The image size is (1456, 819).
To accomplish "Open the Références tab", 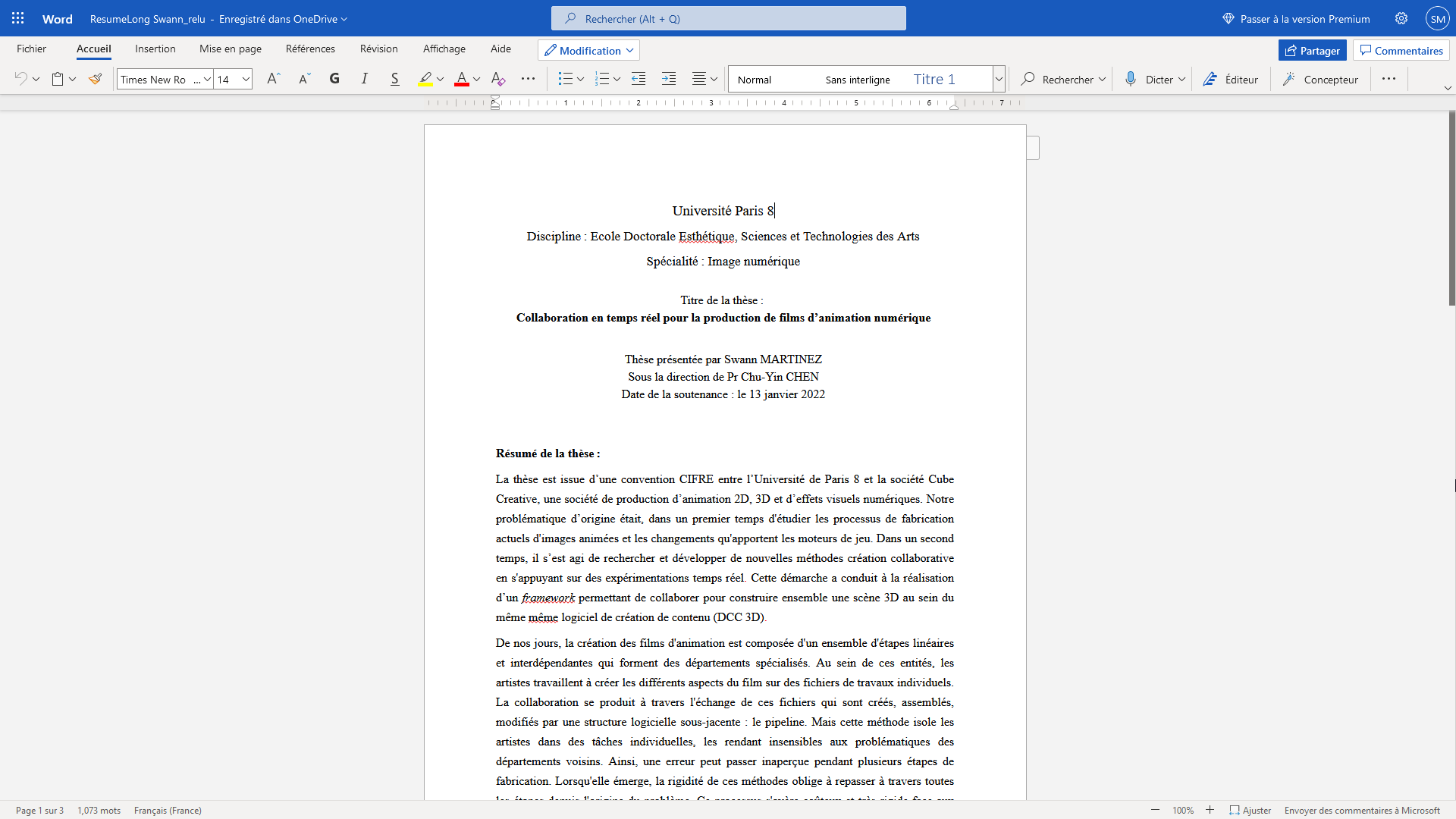I will tap(310, 49).
